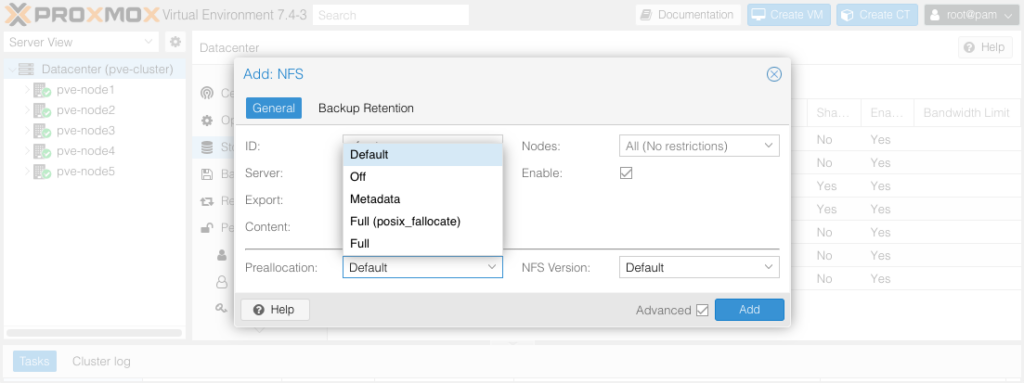This screenshot has height=383, width=1024.
Task: Open the General tab
Action: tap(274, 108)
